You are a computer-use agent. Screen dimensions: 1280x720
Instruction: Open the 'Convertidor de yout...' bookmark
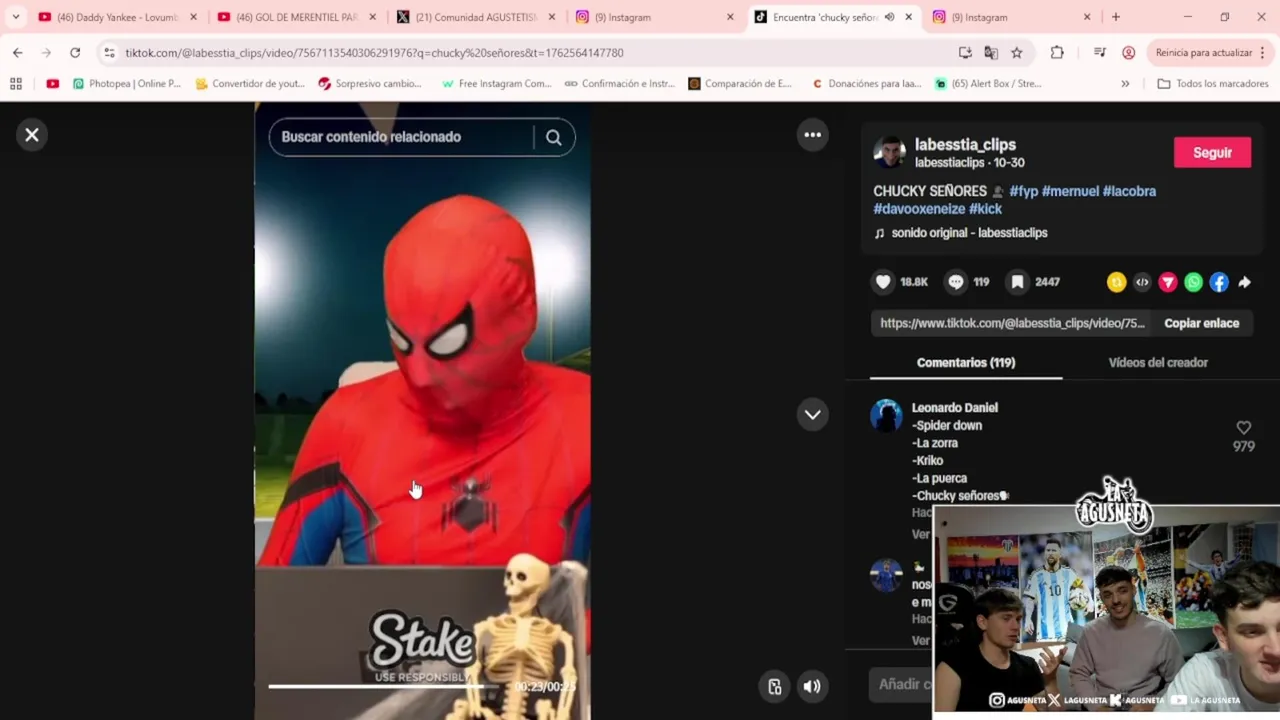click(249, 84)
